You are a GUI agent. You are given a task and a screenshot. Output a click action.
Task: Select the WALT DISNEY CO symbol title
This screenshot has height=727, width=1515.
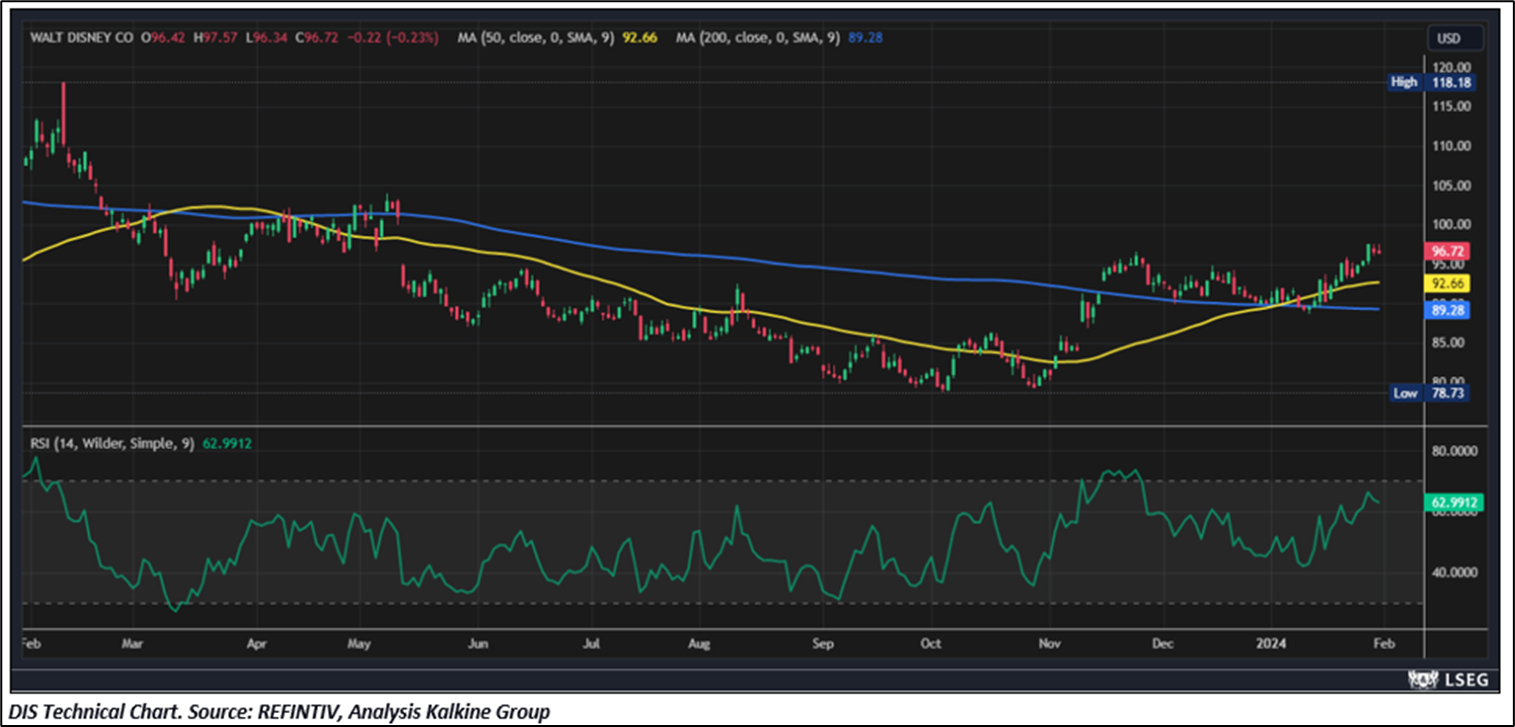click(80, 38)
